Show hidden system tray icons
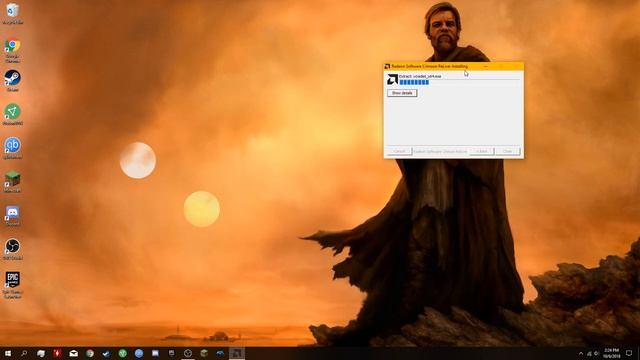This screenshot has height=360, width=640. coord(581,353)
